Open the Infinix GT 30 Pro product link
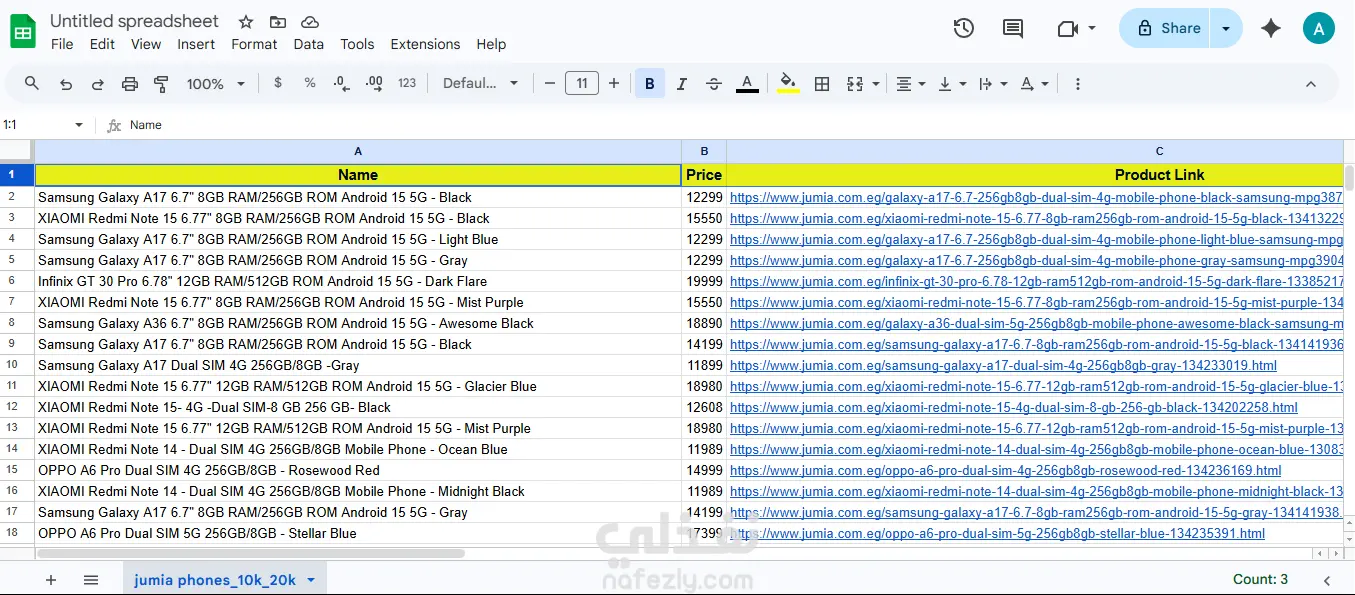Screen dimensions: 1355x595 (1036, 282)
